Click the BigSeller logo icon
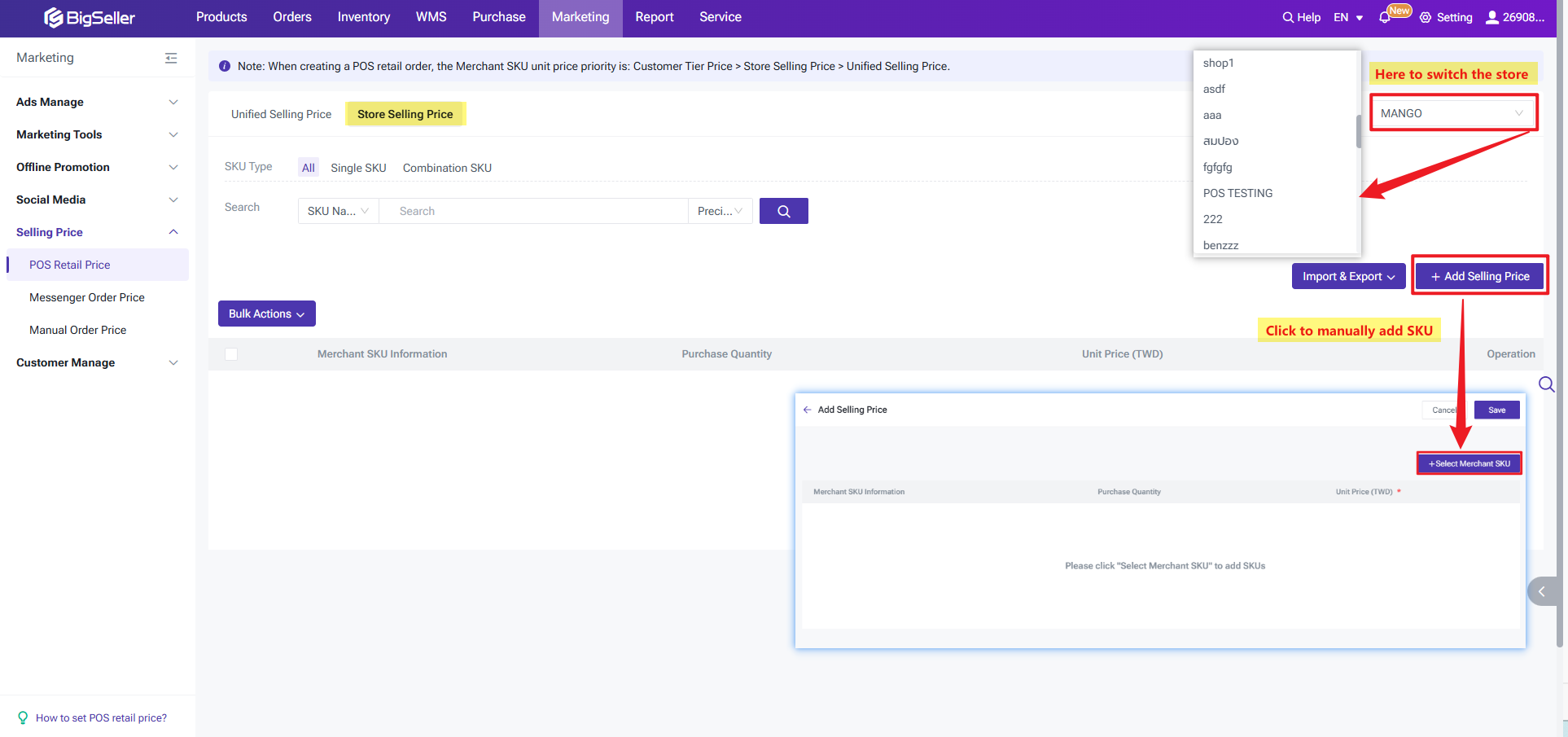This screenshot has width=1568, height=737. (x=54, y=17)
